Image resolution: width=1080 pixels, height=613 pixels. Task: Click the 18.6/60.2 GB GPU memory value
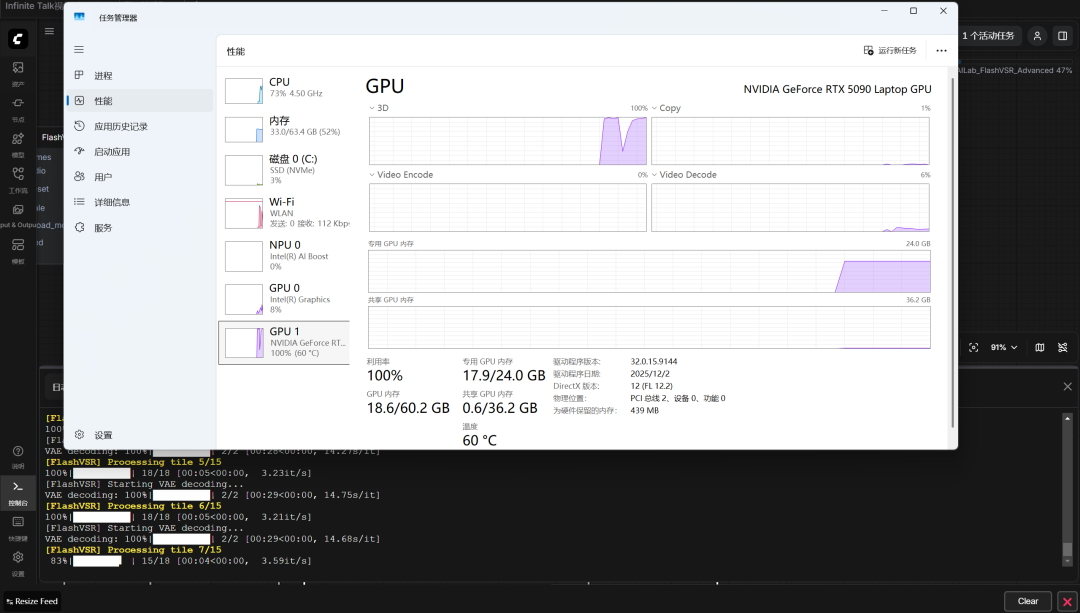[408, 408]
